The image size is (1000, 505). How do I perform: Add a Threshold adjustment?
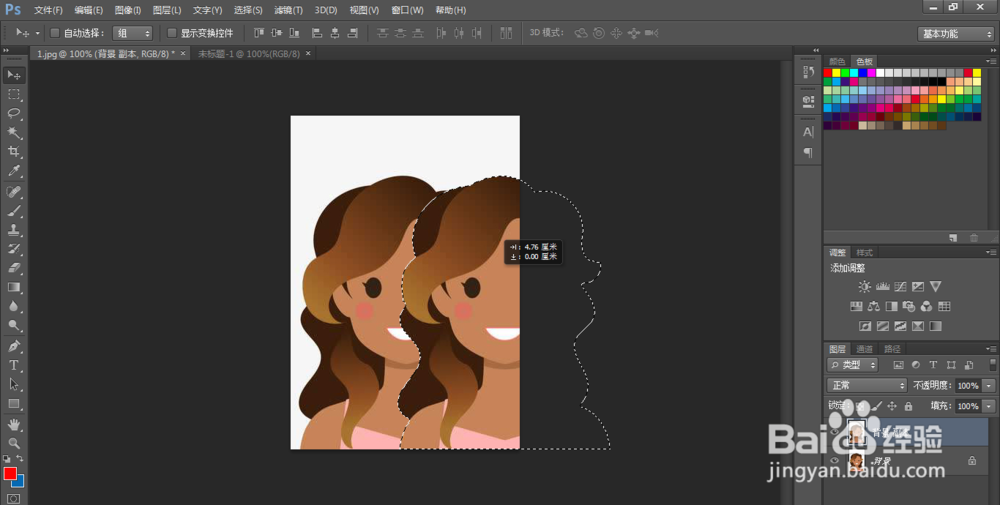pyautogui.click(x=901, y=326)
